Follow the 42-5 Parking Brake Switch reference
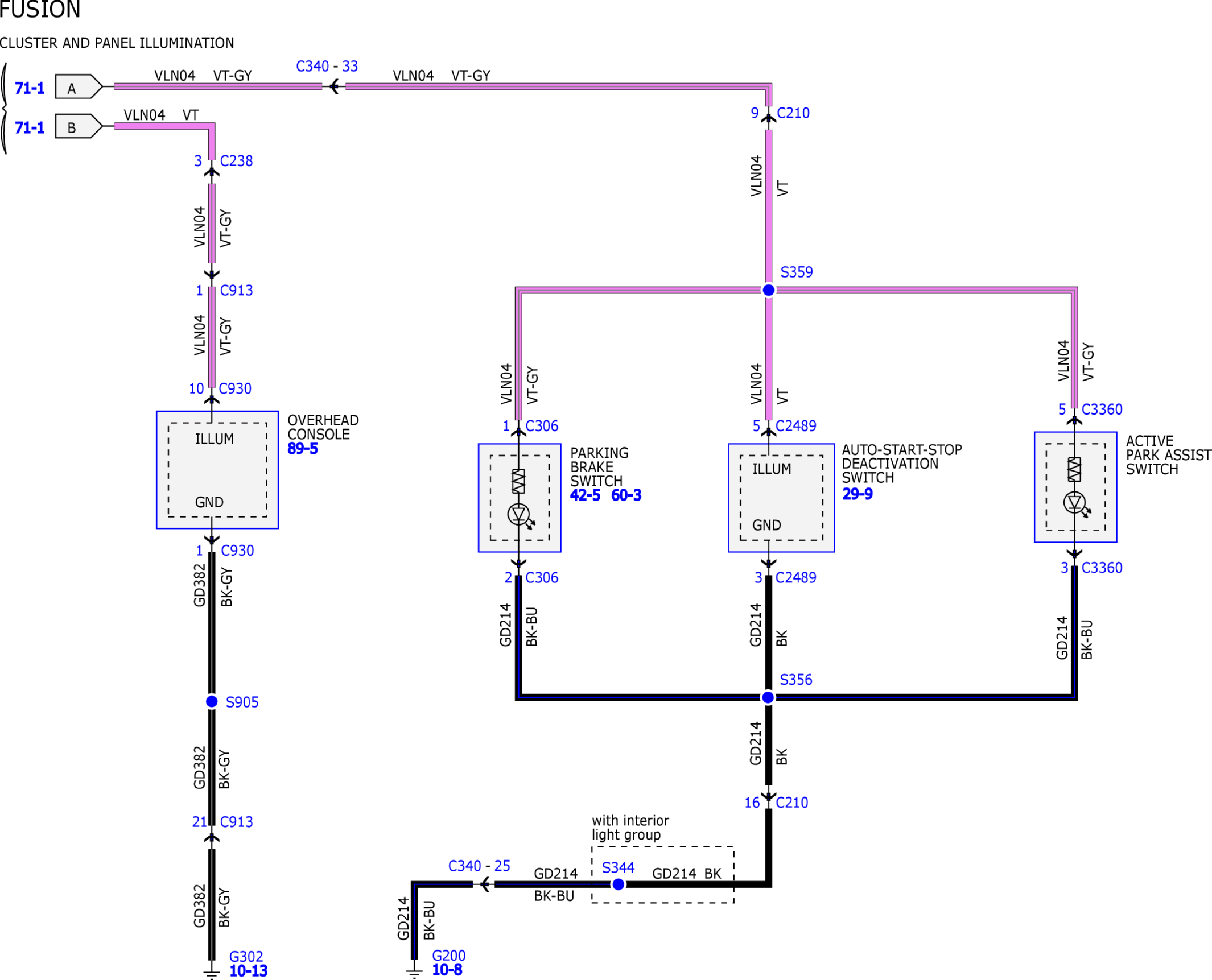Viewport: 1212px width, 980px height. click(x=585, y=495)
